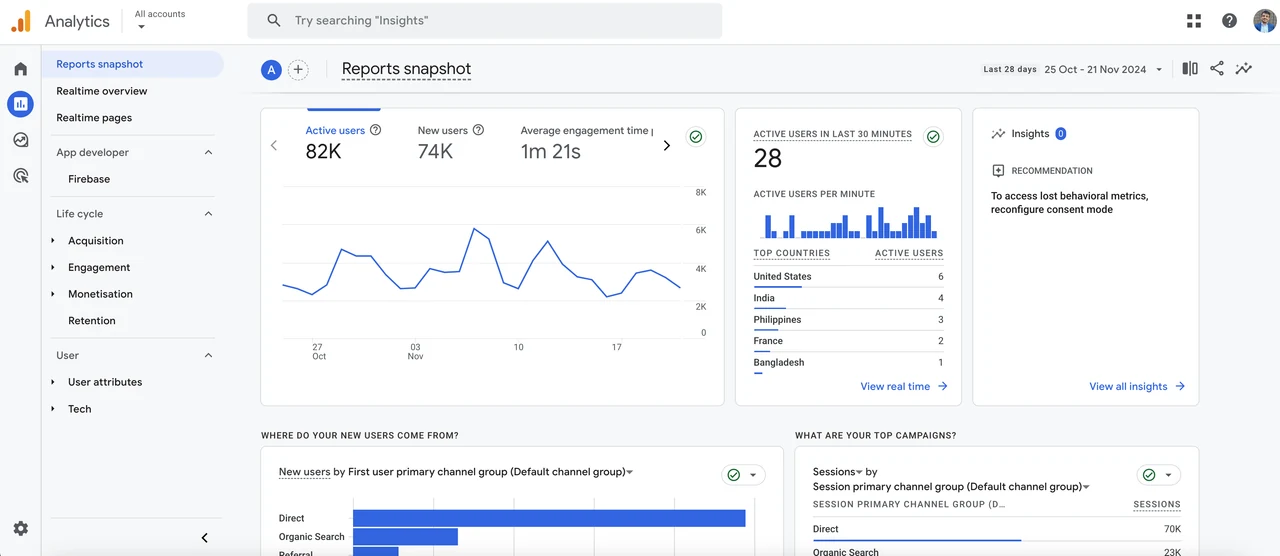Click View all insights link
Screen dimensions: 1280x556
(1137, 386)
